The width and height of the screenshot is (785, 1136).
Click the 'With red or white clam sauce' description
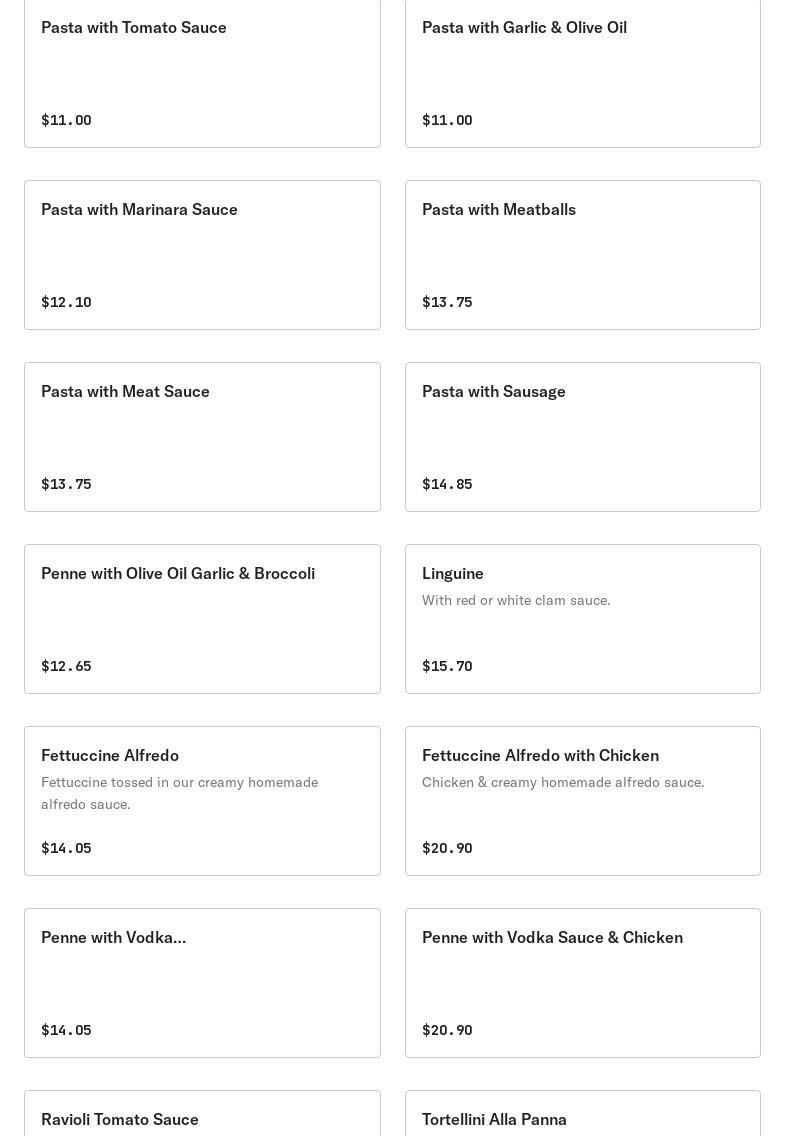(x=516, y=600)
